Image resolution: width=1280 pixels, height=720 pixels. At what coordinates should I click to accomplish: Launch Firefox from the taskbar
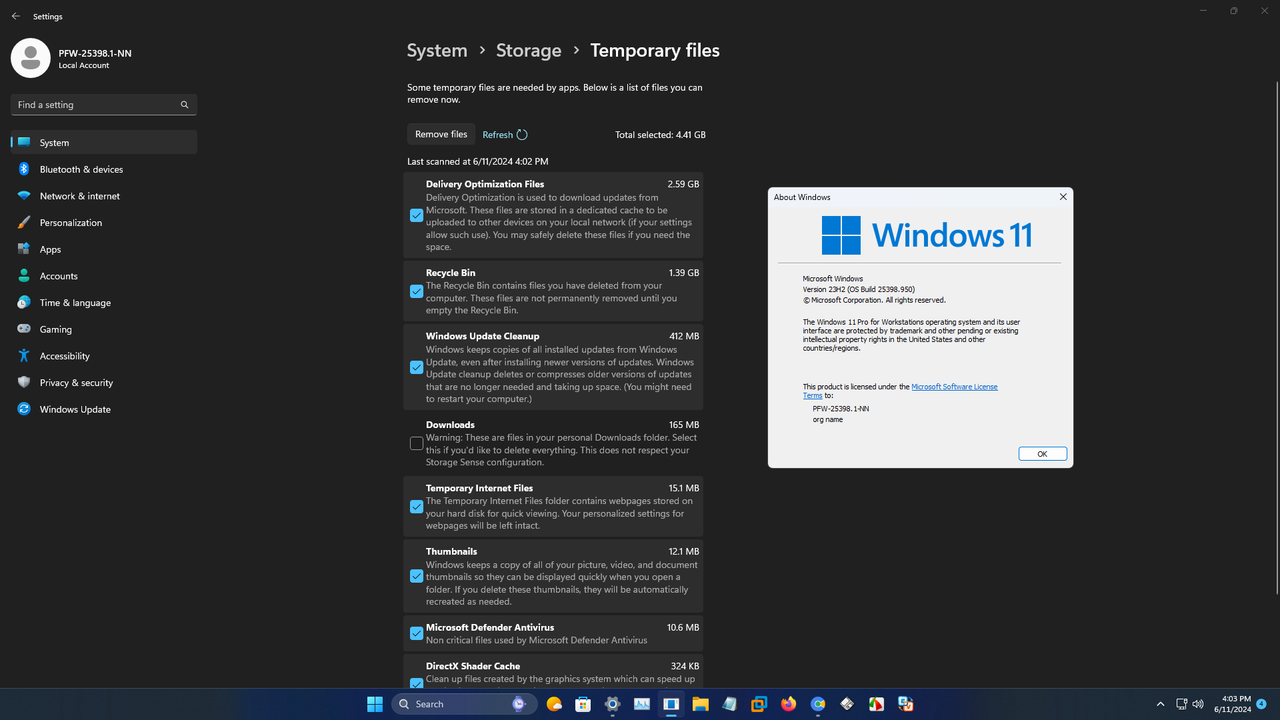(788, 704)
